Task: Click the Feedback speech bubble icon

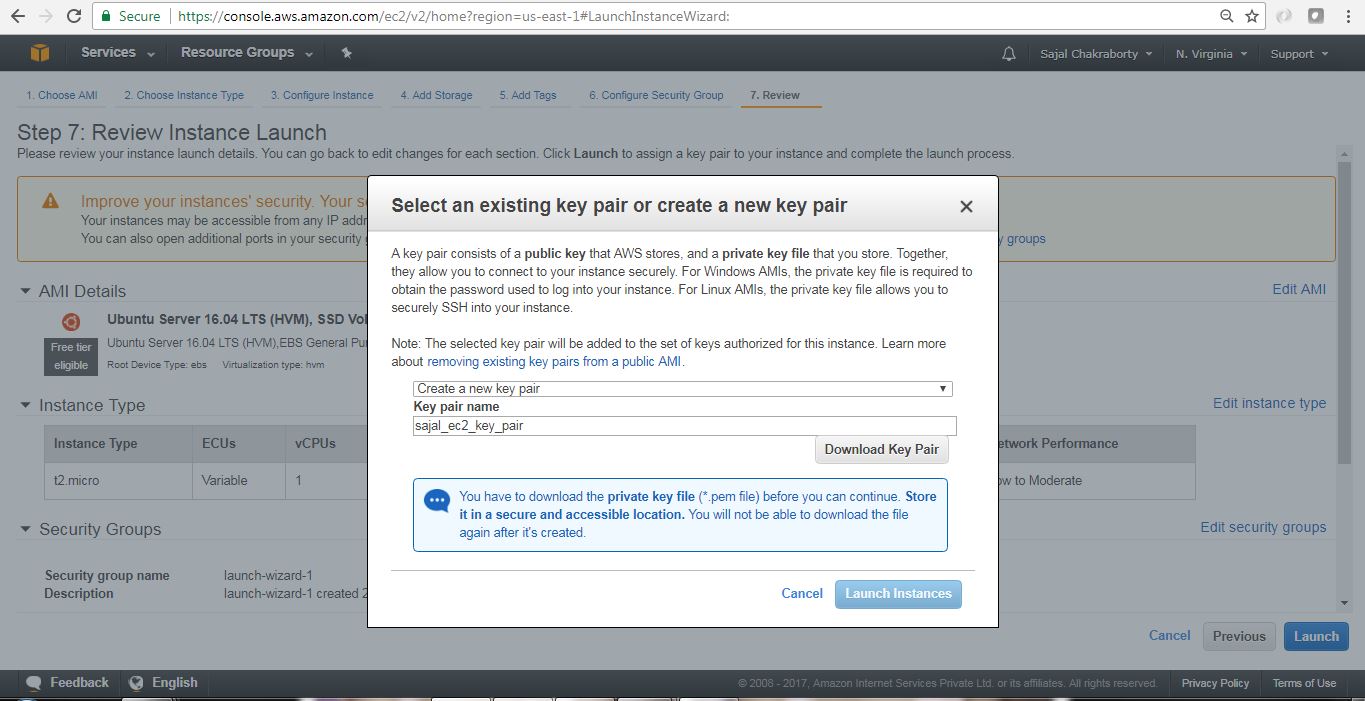Action: point(35,682)
